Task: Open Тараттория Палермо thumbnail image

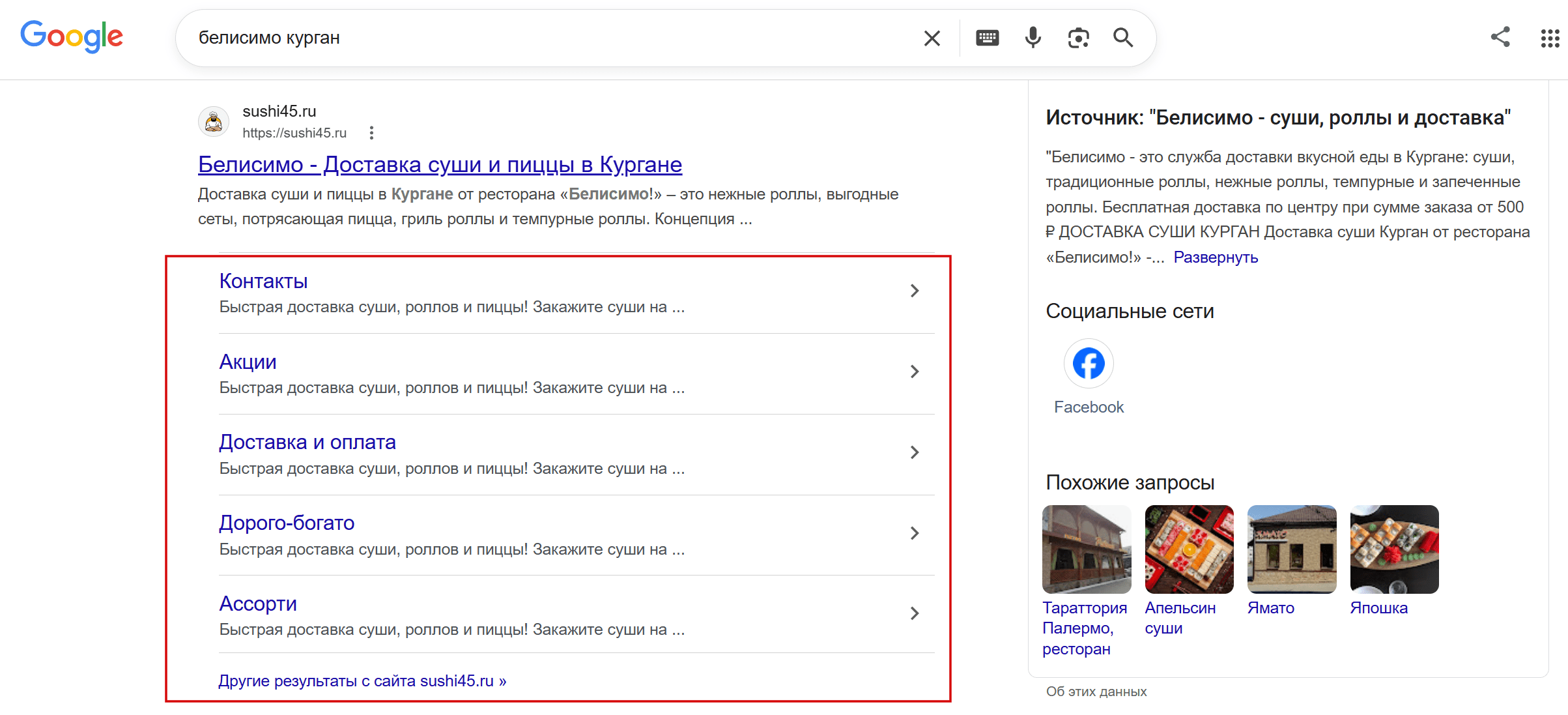Action: tap(1087, 549)
